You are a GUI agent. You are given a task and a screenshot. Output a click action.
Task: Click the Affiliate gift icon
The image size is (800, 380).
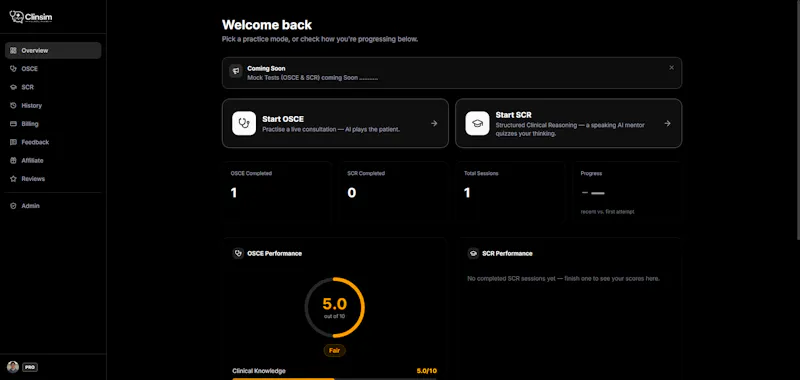tap(13, 161)
